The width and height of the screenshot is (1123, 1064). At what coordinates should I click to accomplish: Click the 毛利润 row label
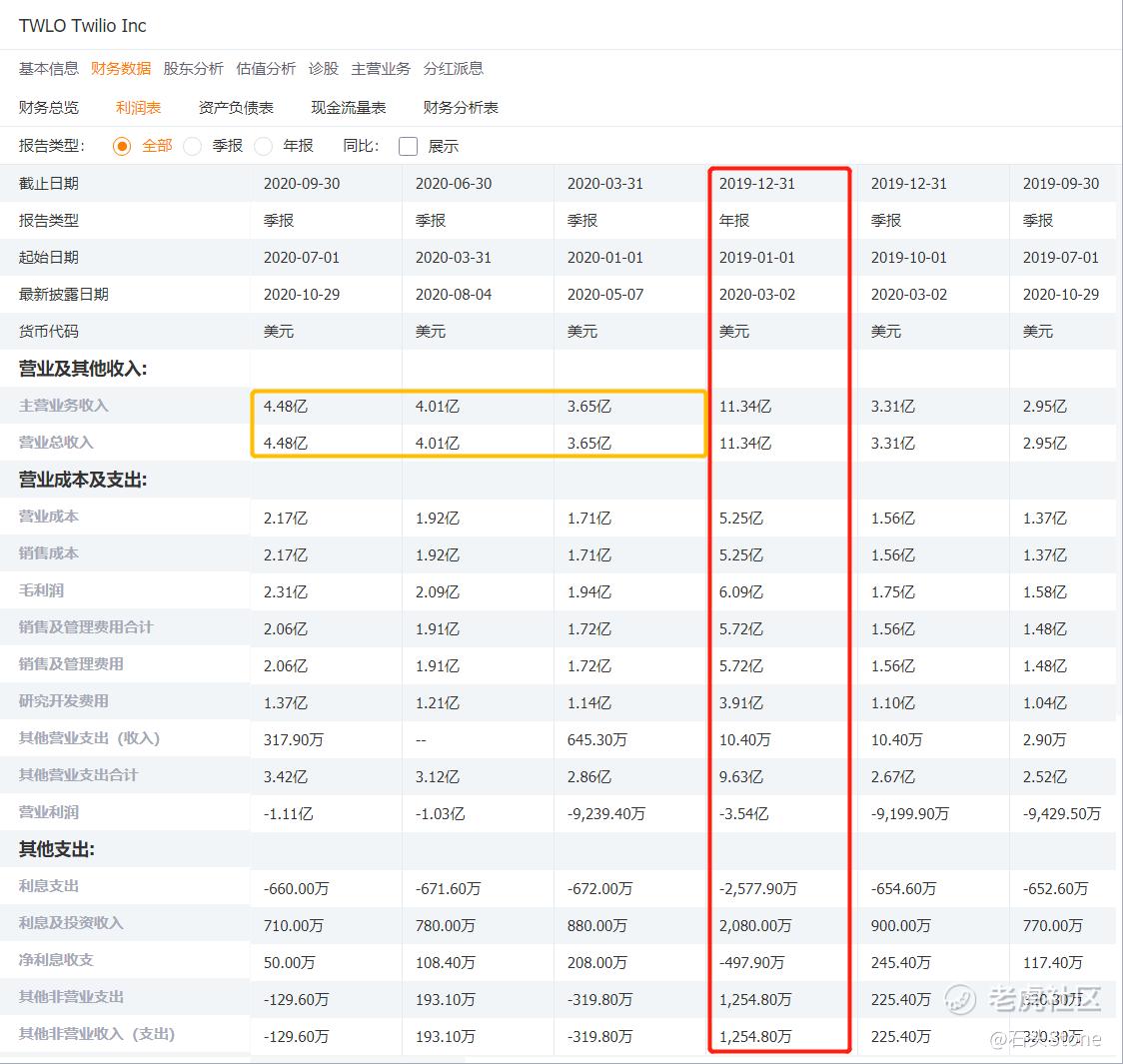[41, 590]
